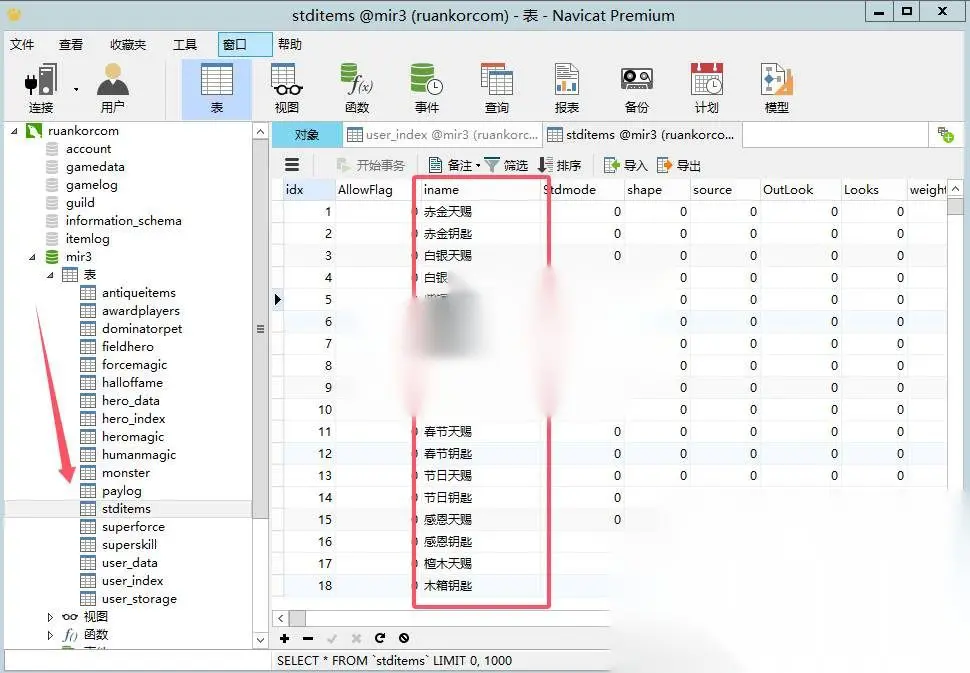Refresh the table with the reload icon
This screenshot has height=673, width=970.
click(x=380, y=638)
